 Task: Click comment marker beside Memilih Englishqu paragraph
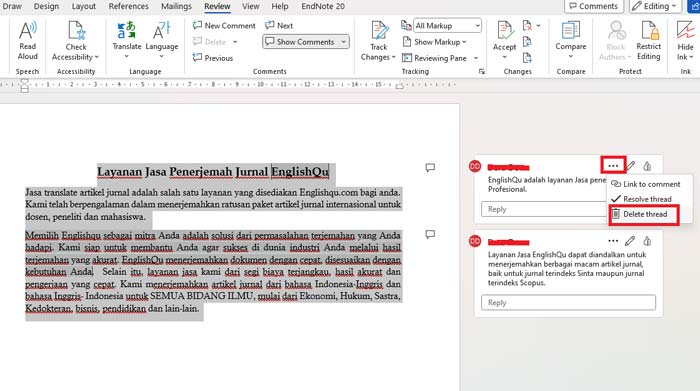(x=430, y=234)
